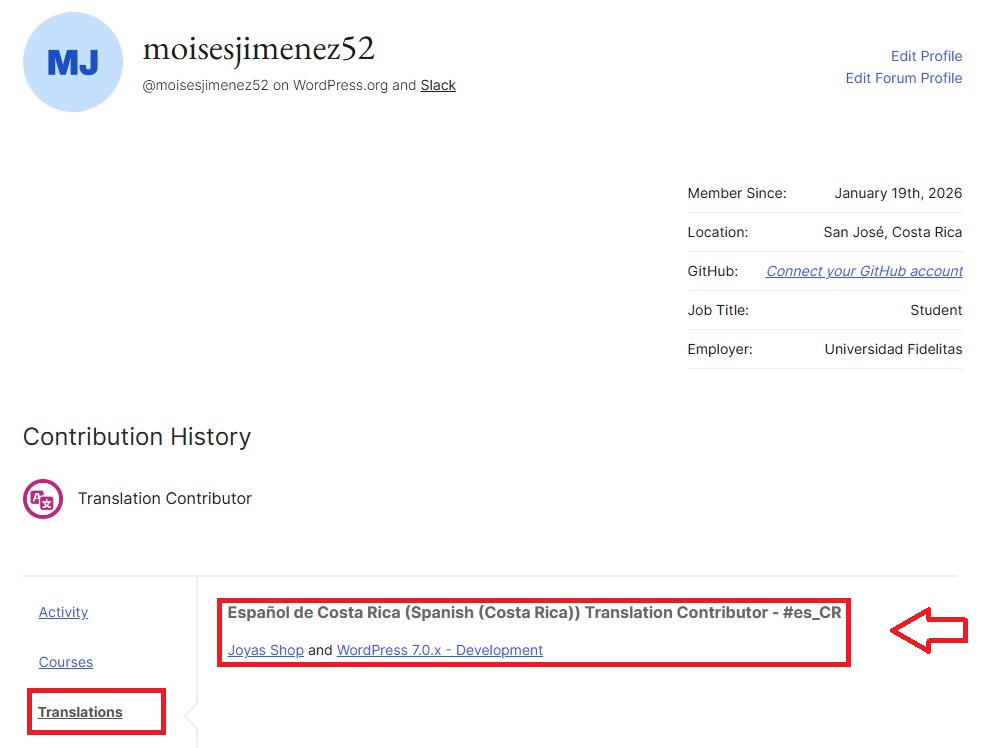Image resolution: width=999 pixels, height=748 pixels.
Task: Click the January 19th, 2026 date
Action: point(898,193)
